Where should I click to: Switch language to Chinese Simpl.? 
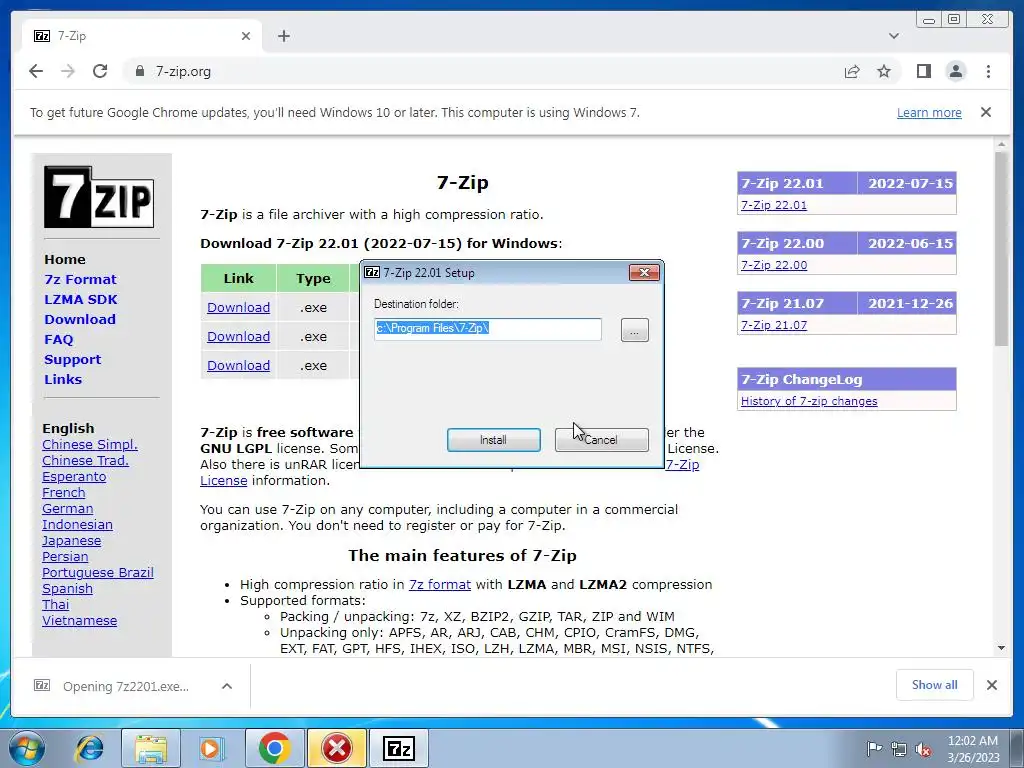click(x=89, y=445)
